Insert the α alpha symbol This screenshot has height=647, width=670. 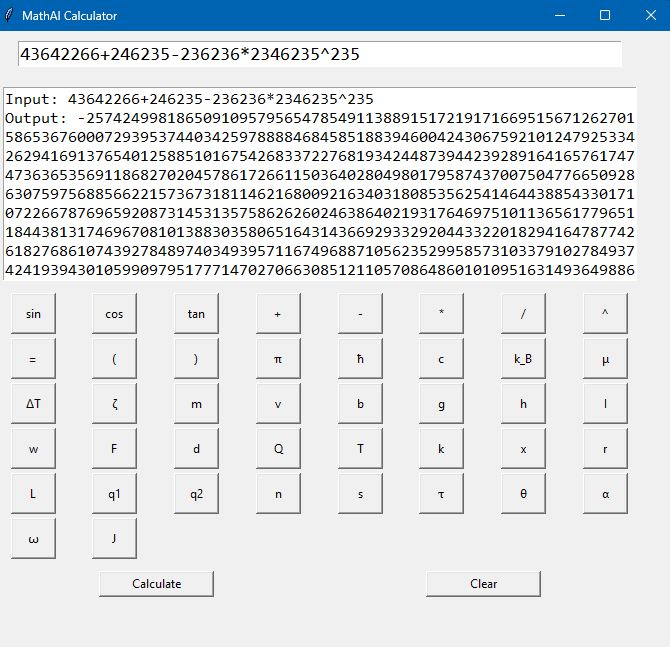click(605, 494)
